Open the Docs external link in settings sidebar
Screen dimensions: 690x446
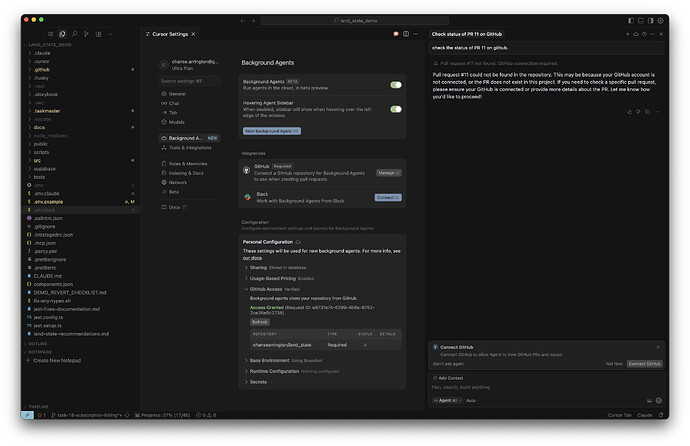[x=174, y=207]
